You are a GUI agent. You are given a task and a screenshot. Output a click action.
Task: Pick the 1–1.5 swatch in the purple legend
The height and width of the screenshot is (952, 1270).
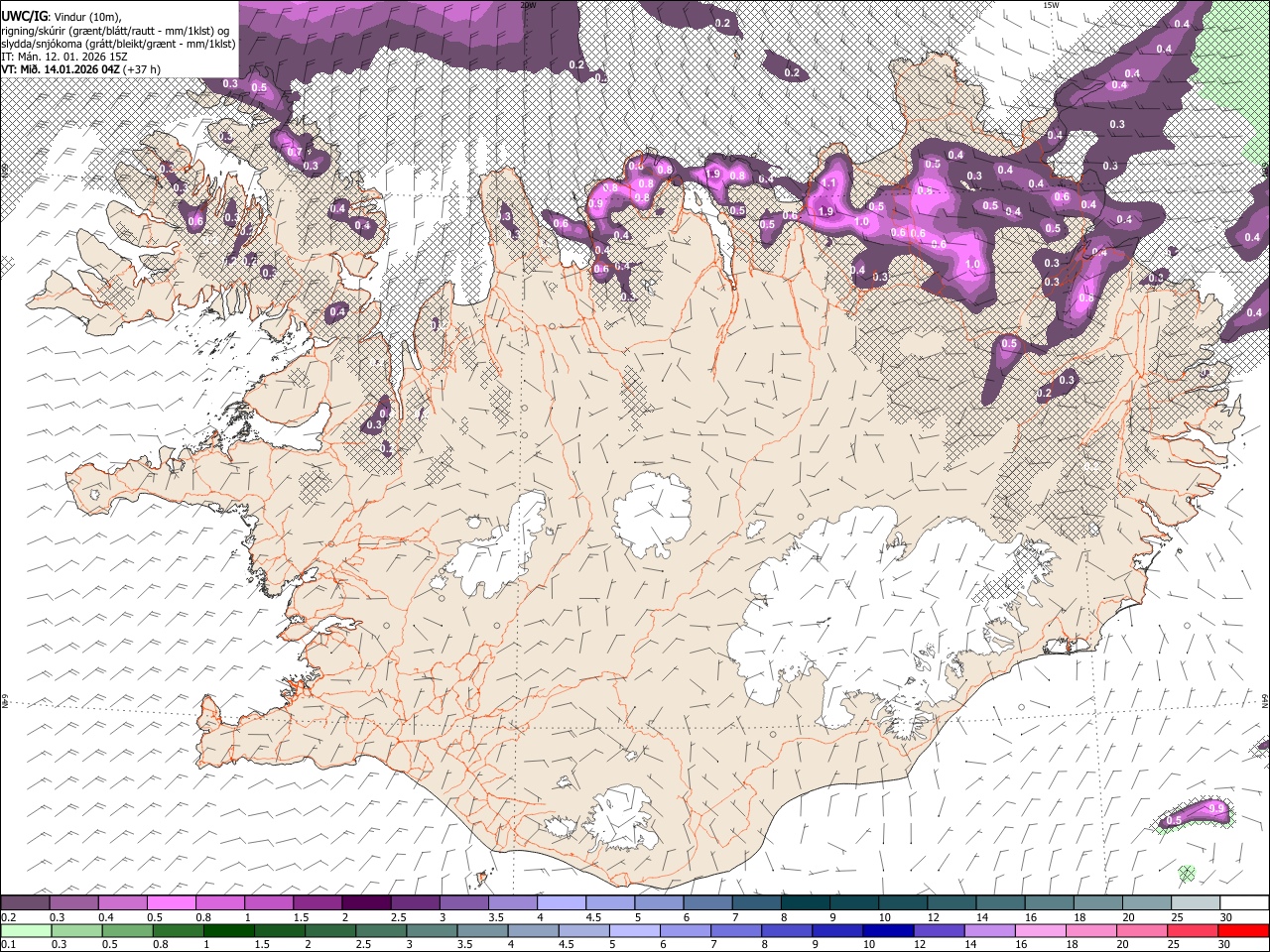point(269,903)
